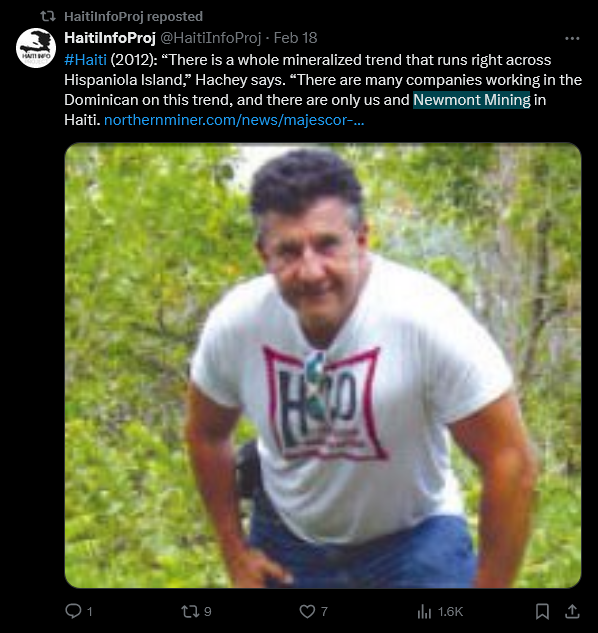Click the #Haiti hashtag
598x633 pixels.
85,60
